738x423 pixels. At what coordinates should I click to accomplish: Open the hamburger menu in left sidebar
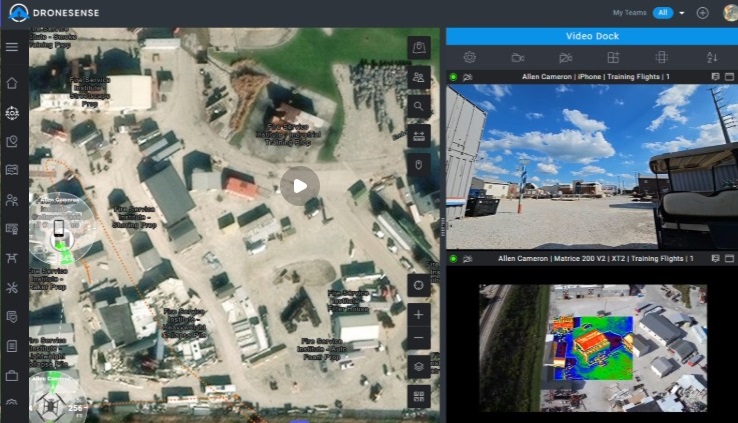[12, 47]
